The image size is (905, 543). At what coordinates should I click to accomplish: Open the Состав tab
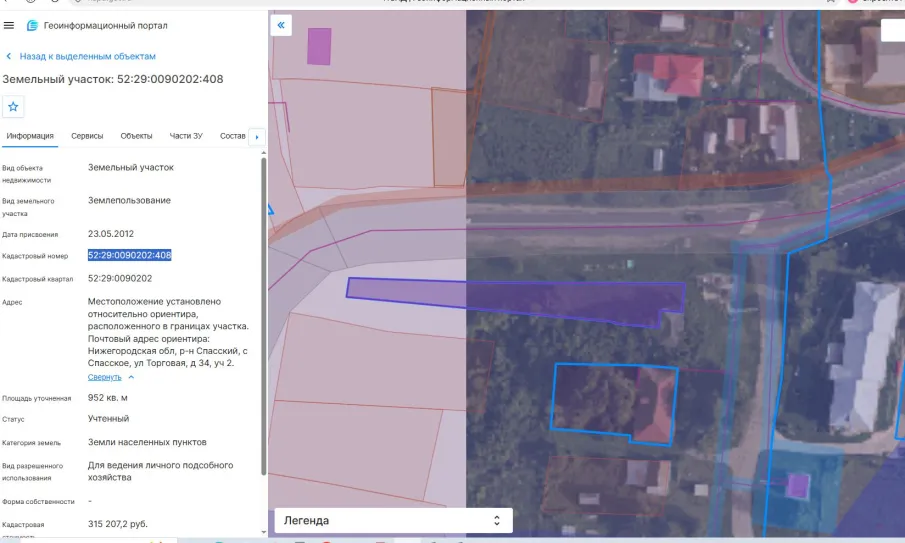233,136
